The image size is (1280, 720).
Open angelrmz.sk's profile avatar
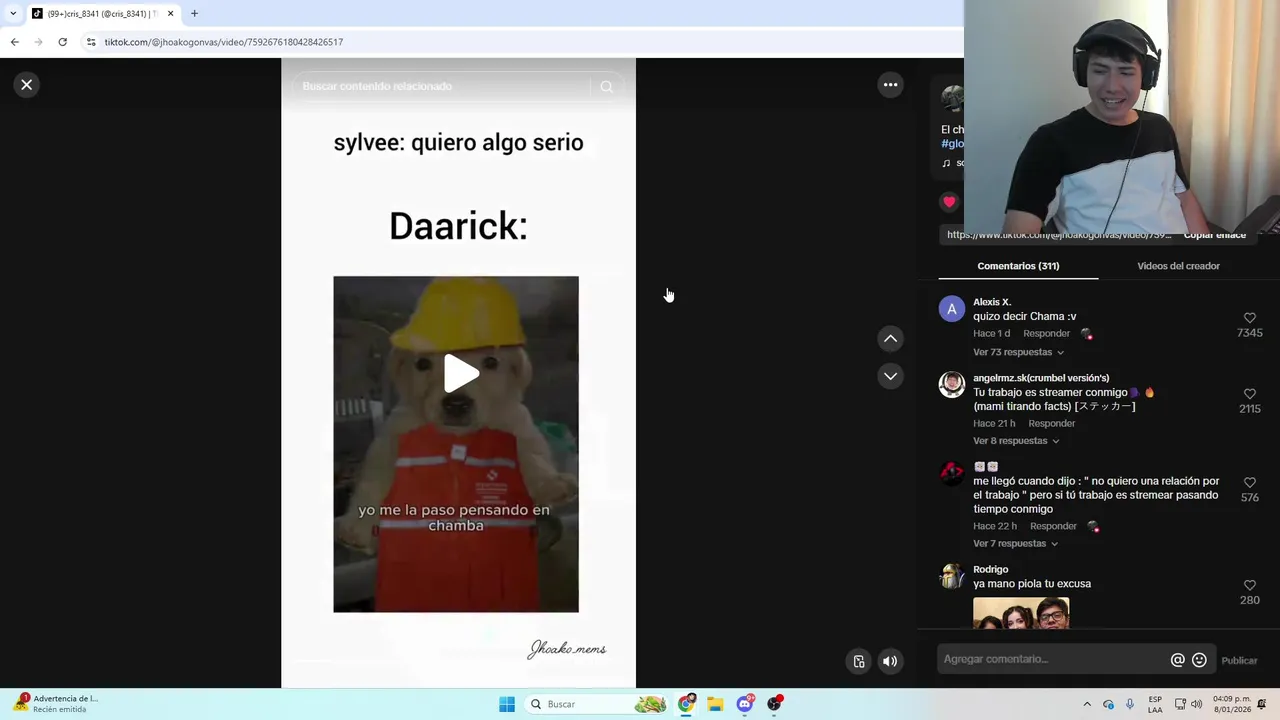point(952,385)
